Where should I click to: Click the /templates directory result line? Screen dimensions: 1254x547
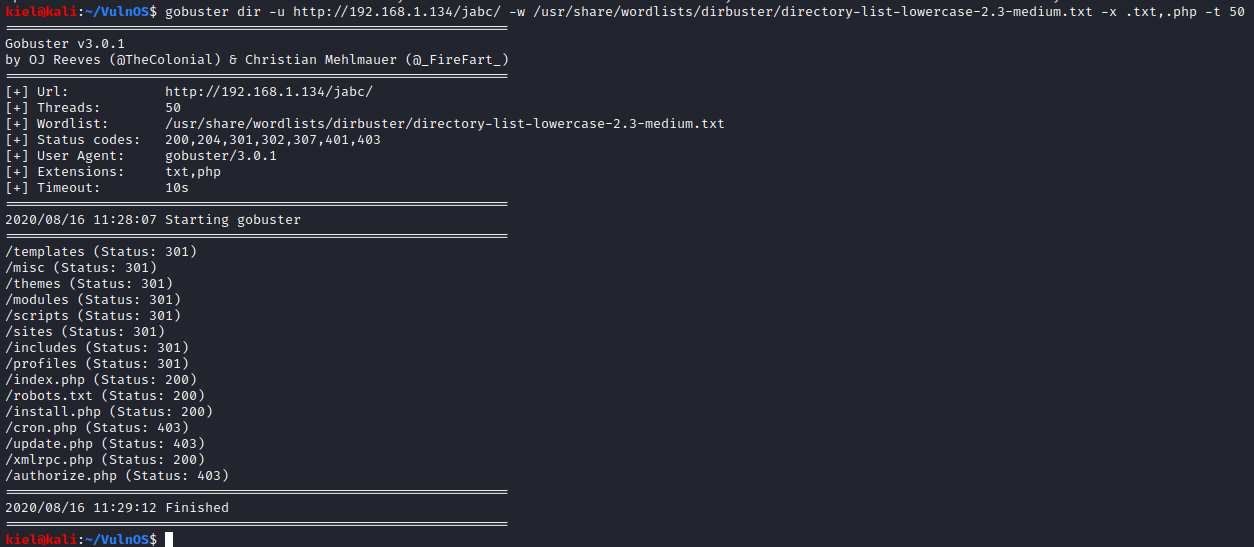pos(101,252)
